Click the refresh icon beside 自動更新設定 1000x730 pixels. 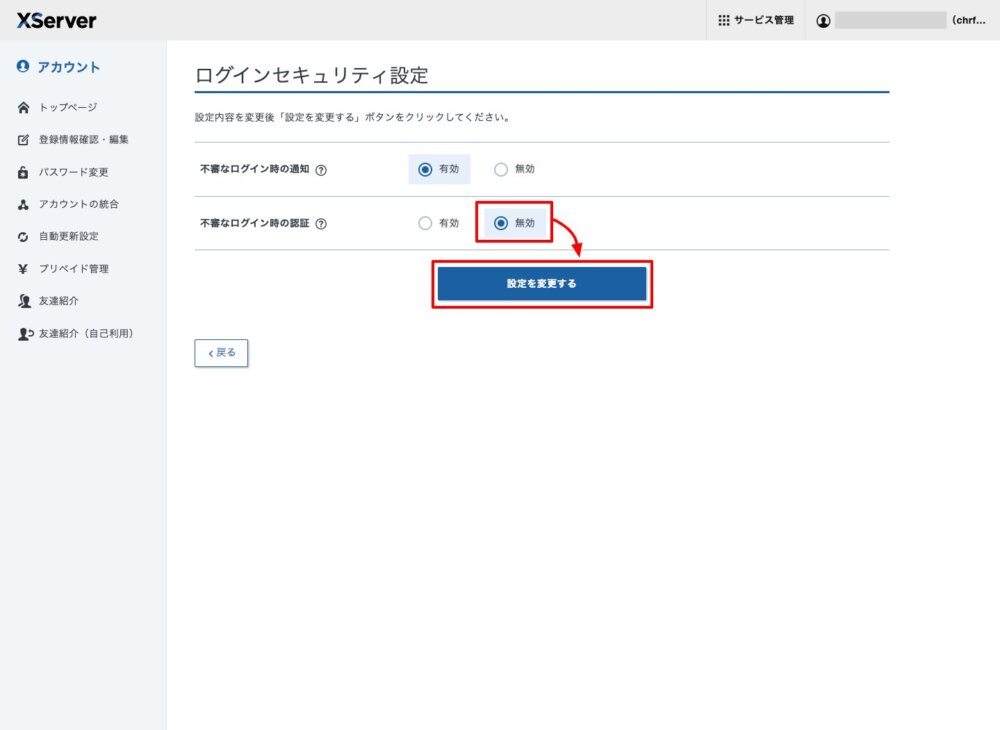tap(23, 237)
